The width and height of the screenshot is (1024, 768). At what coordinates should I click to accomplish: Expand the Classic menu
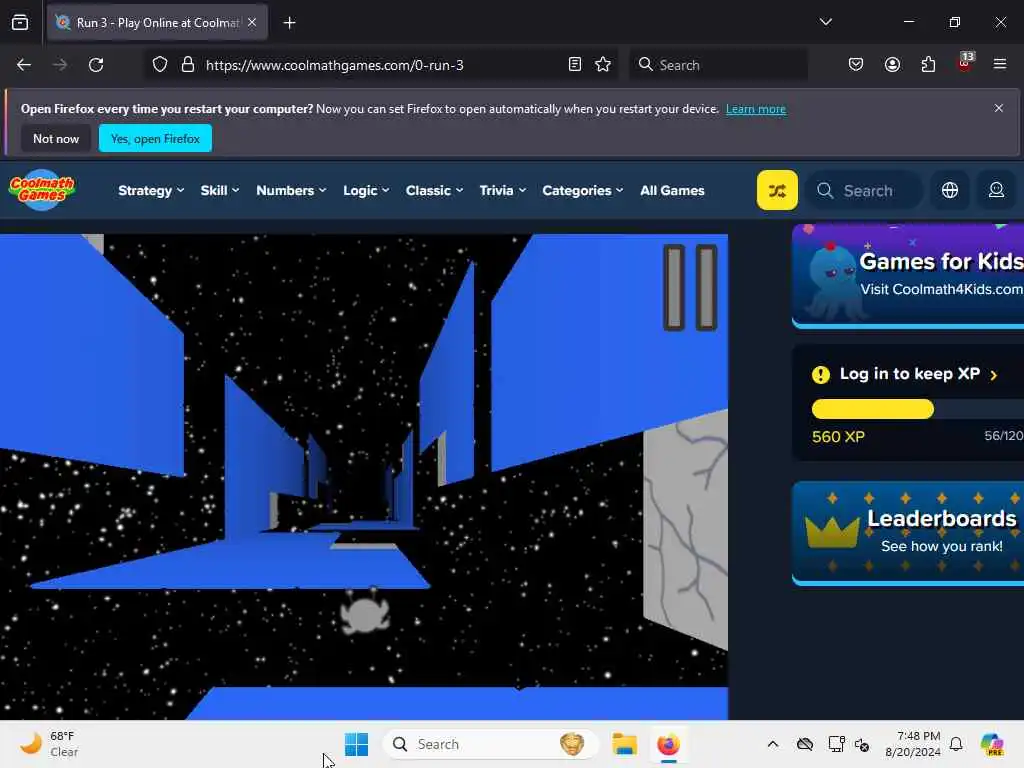(434, 191)
